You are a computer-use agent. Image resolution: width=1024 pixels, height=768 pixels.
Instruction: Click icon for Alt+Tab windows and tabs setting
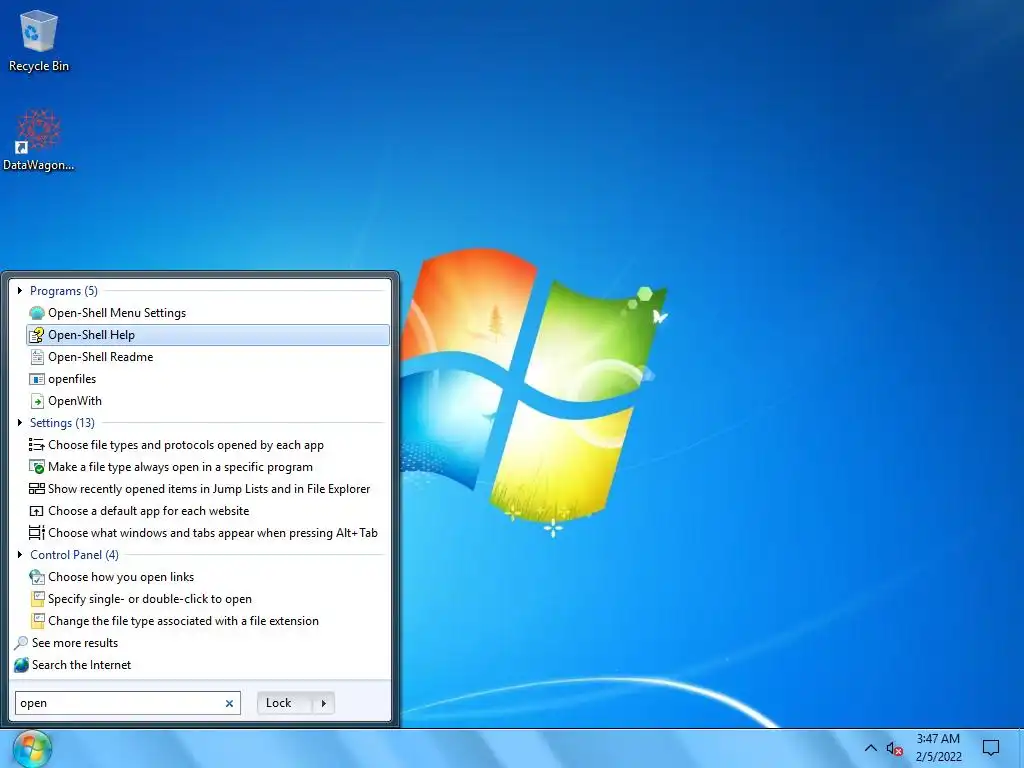point(37,533)
